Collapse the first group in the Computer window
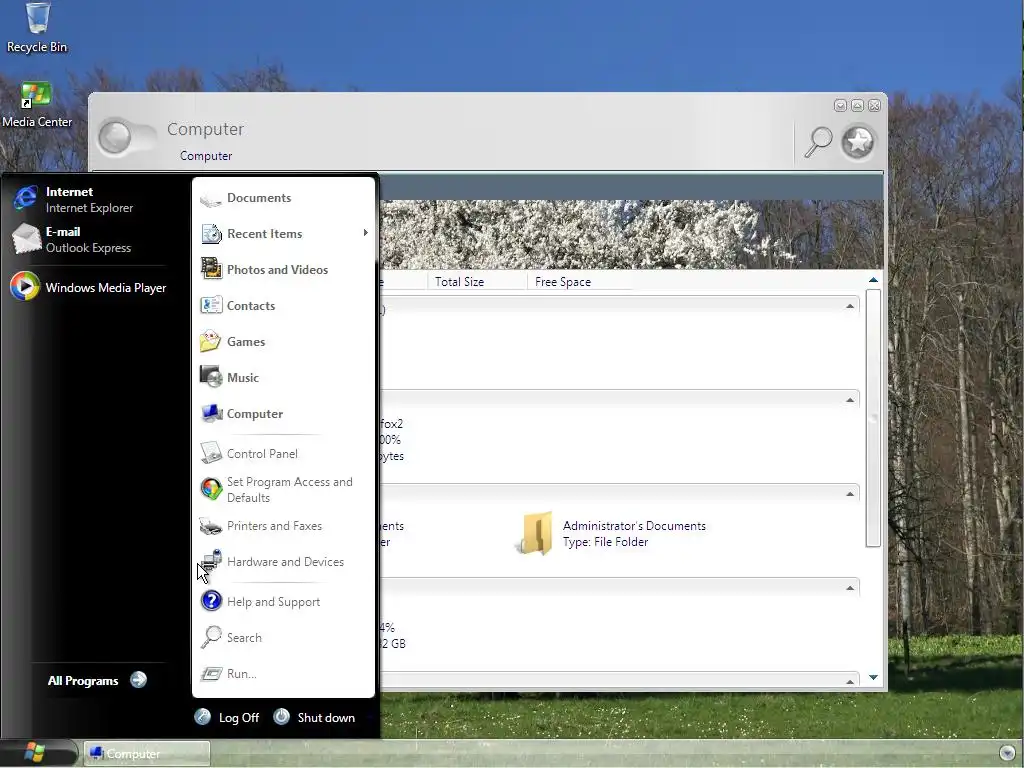The image size is (1024, 768). click(x=850, y=306)
